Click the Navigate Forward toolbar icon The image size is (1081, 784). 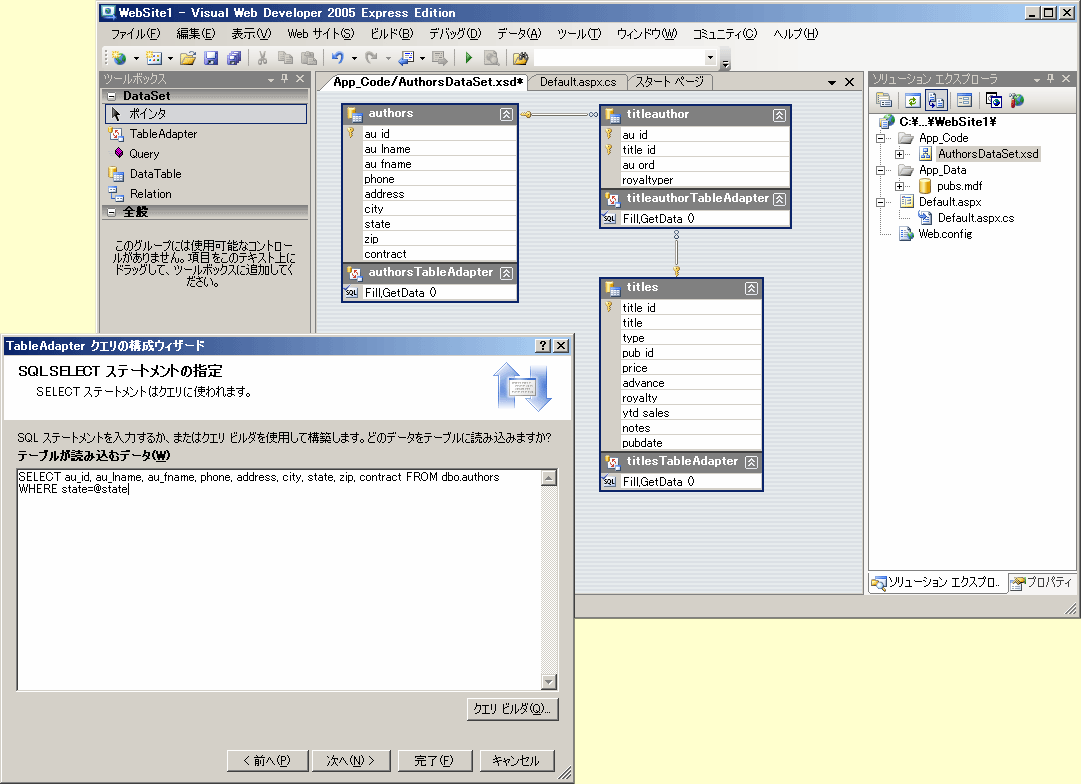coord(439,59)
